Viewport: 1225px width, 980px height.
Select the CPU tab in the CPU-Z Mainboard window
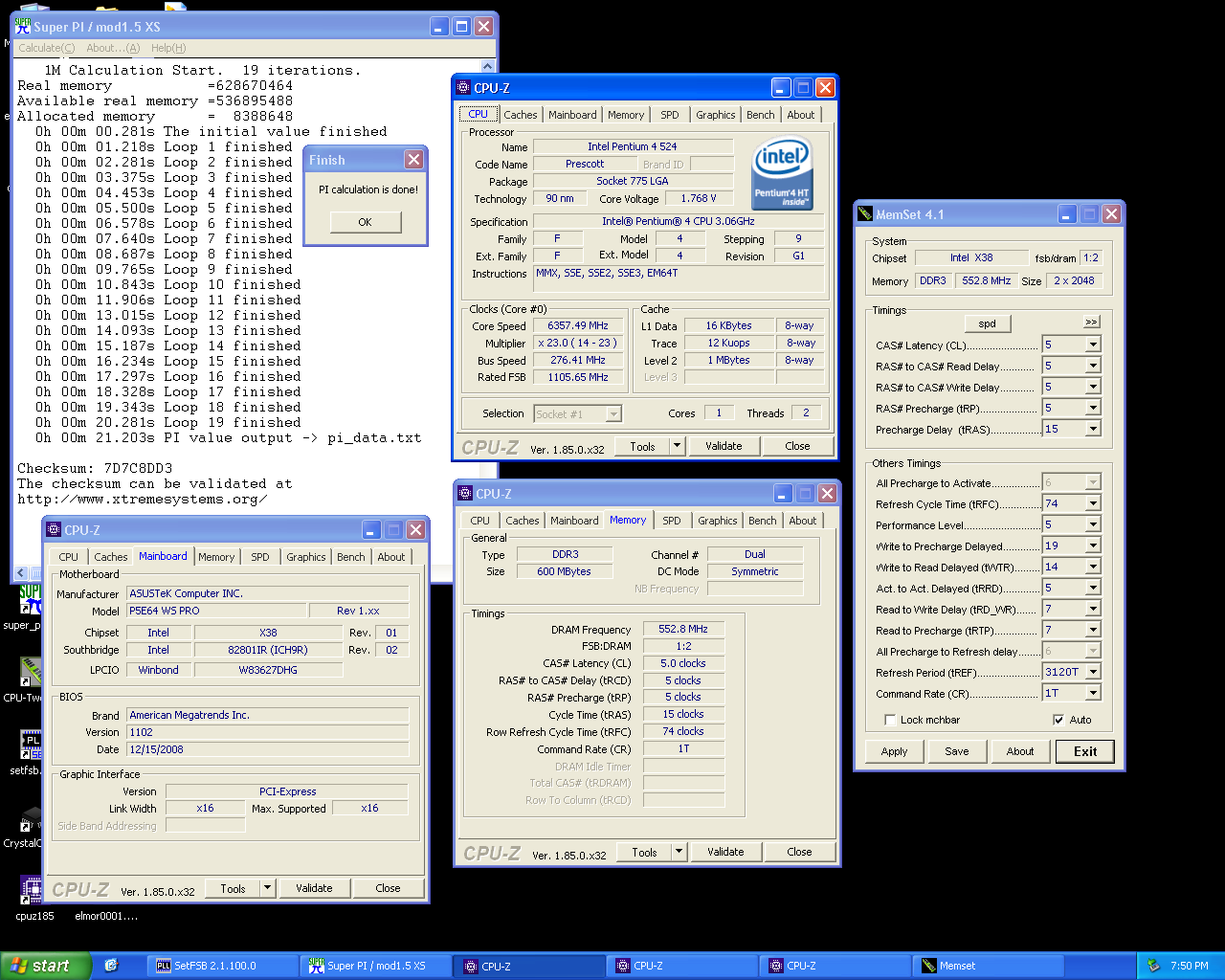(69, 557)
